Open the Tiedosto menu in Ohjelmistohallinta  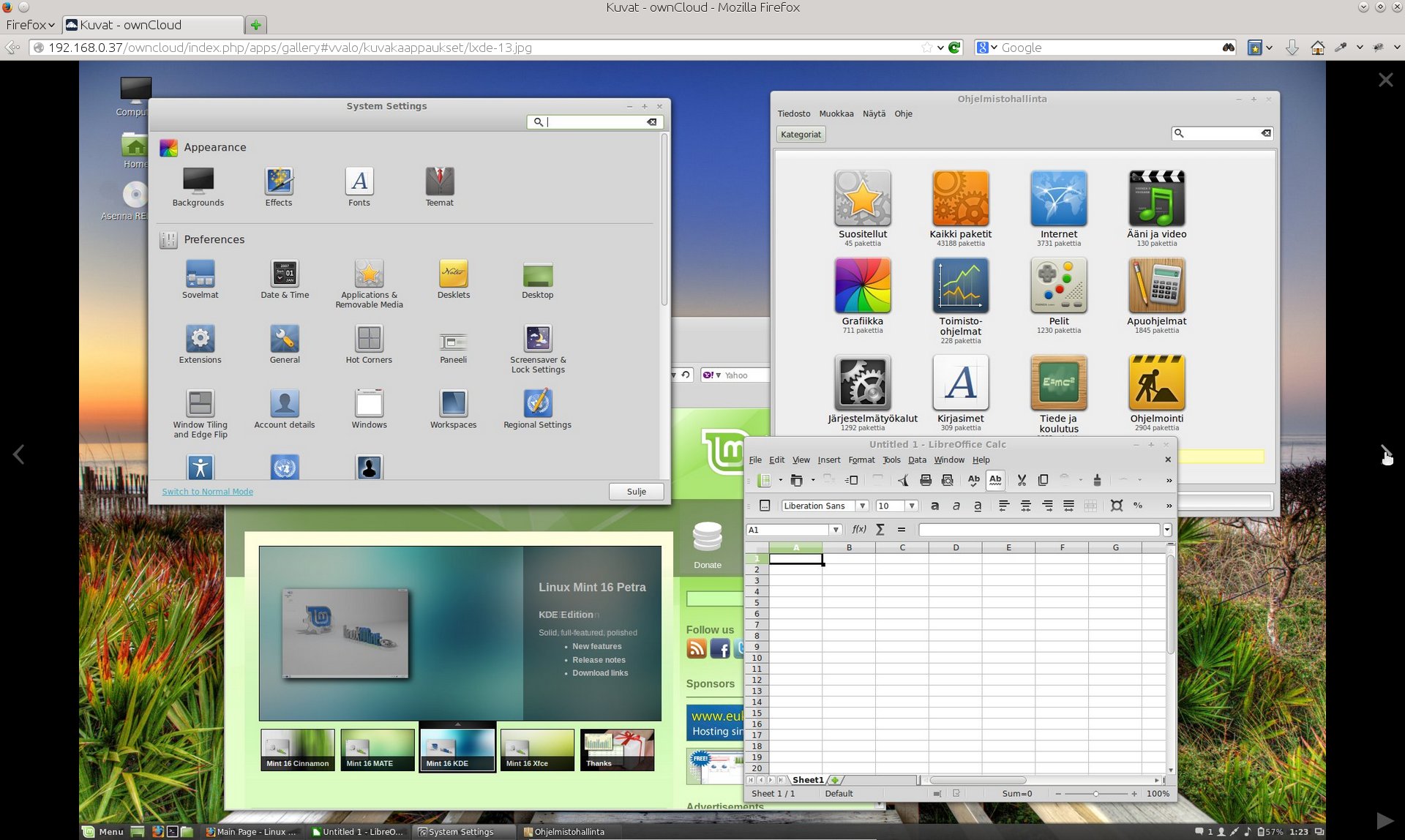793,113
